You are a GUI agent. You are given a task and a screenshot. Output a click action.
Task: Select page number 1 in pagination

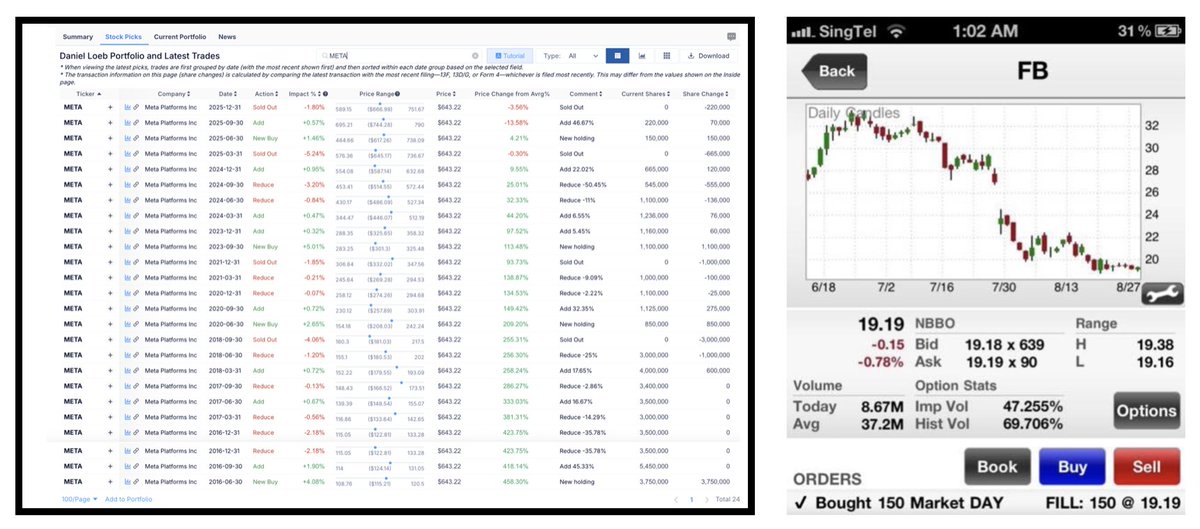tap(691, 498)
